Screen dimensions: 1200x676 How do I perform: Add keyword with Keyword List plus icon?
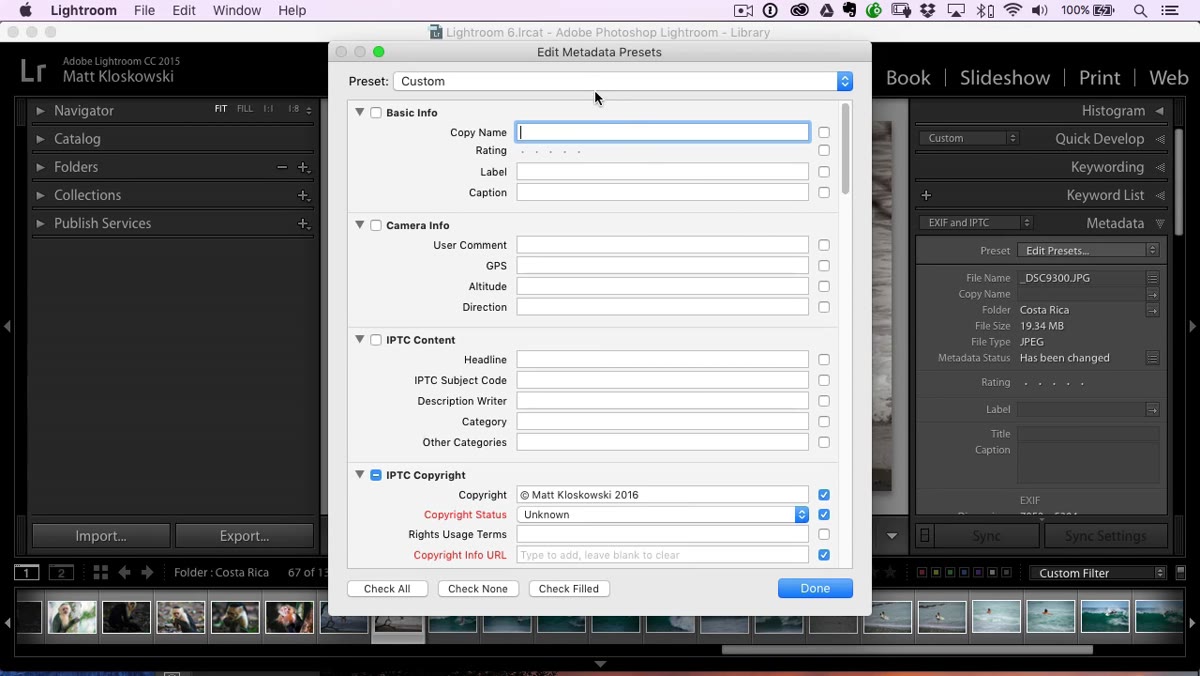coord(926,195)
